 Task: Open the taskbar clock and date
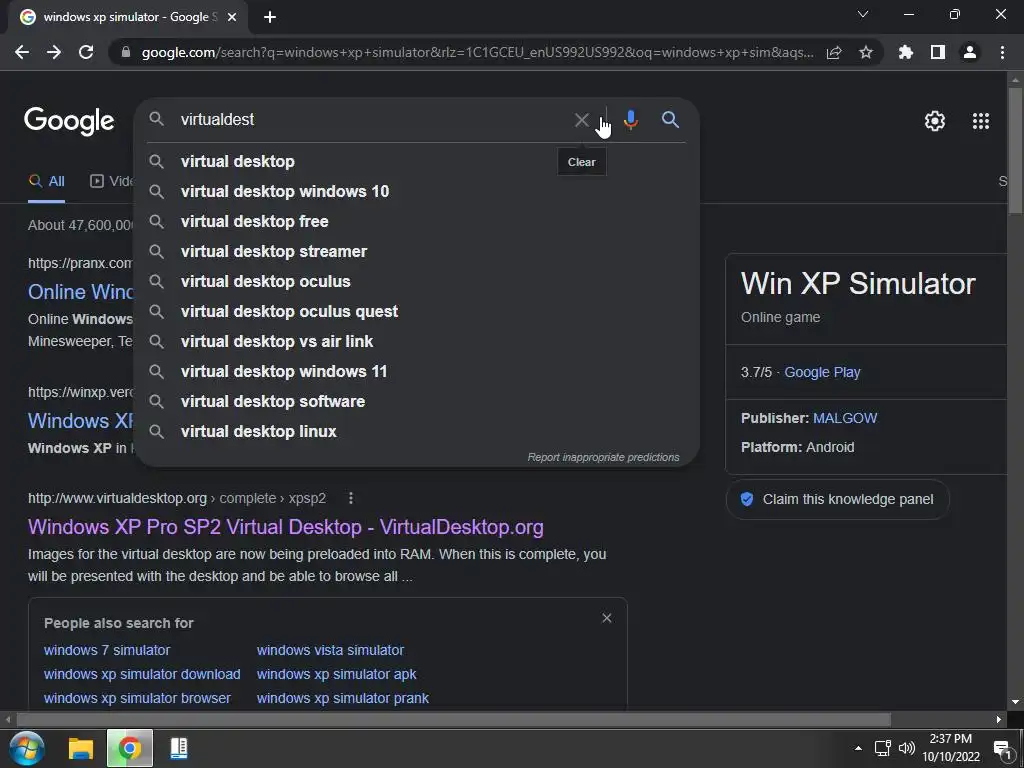tap(951, 748)
